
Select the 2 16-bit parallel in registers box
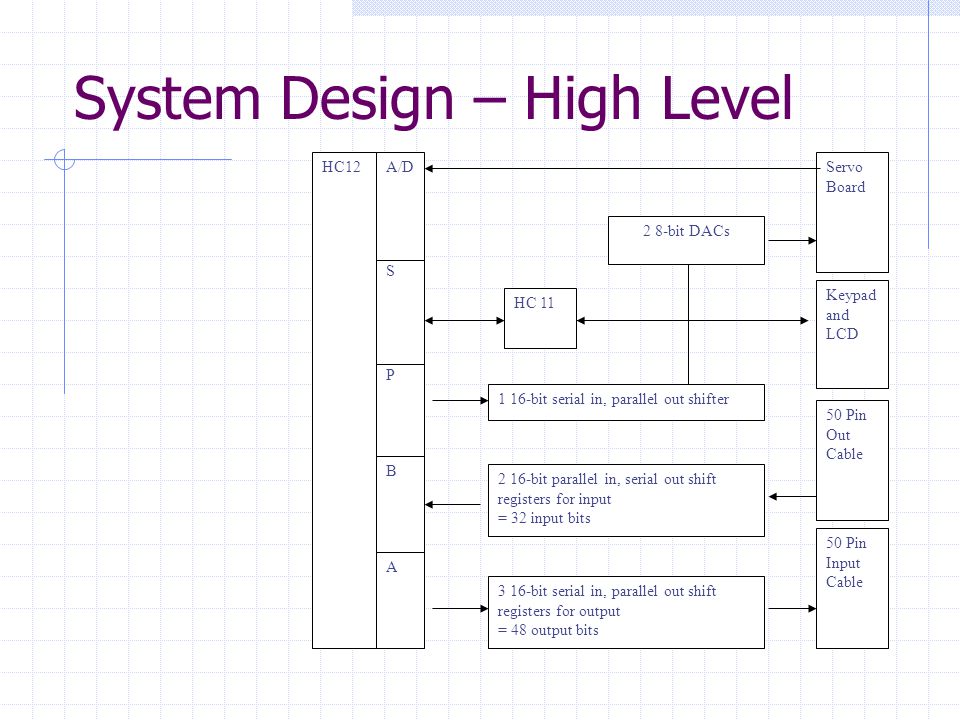coord(626,500)
